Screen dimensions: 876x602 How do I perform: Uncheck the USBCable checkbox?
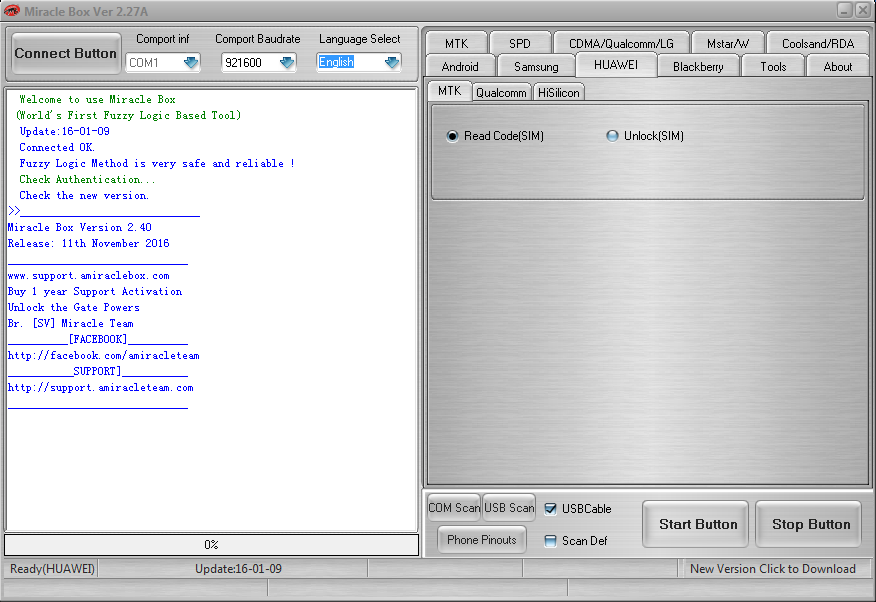pyautogui.click(x=550, y=509)
